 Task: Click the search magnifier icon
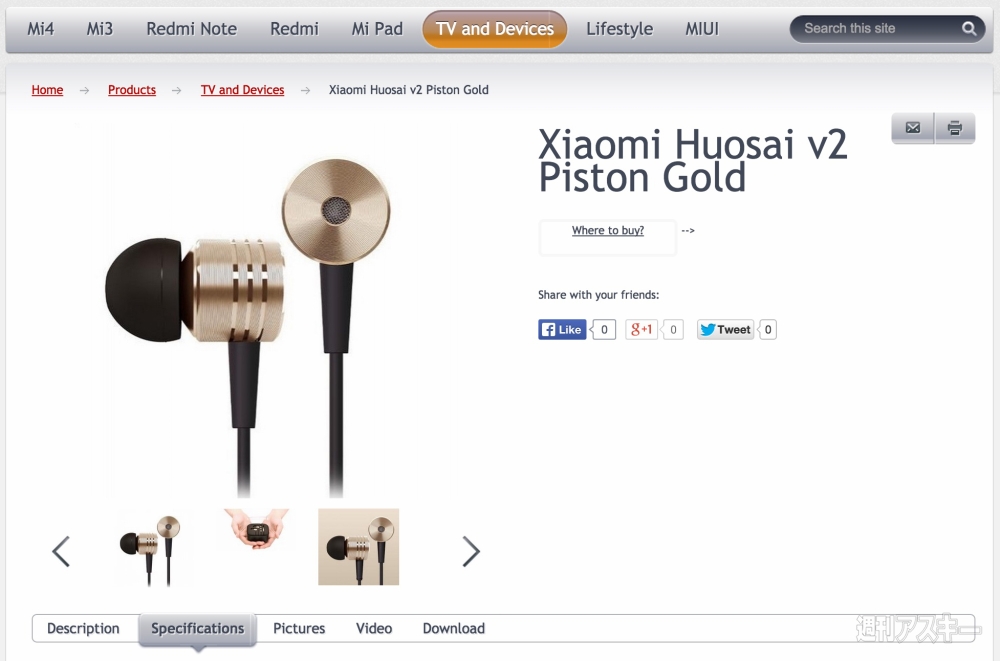[969, 29]
